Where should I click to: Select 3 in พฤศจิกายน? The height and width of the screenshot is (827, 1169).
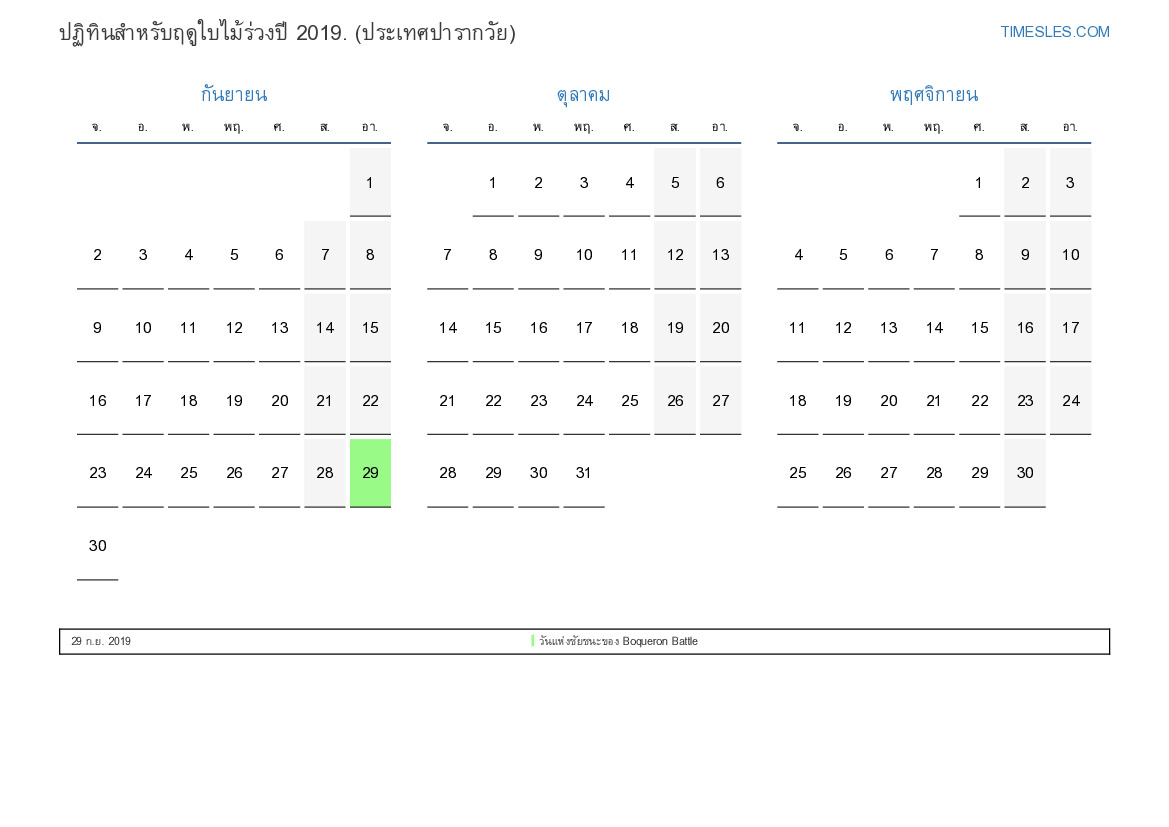(1070, 183)
